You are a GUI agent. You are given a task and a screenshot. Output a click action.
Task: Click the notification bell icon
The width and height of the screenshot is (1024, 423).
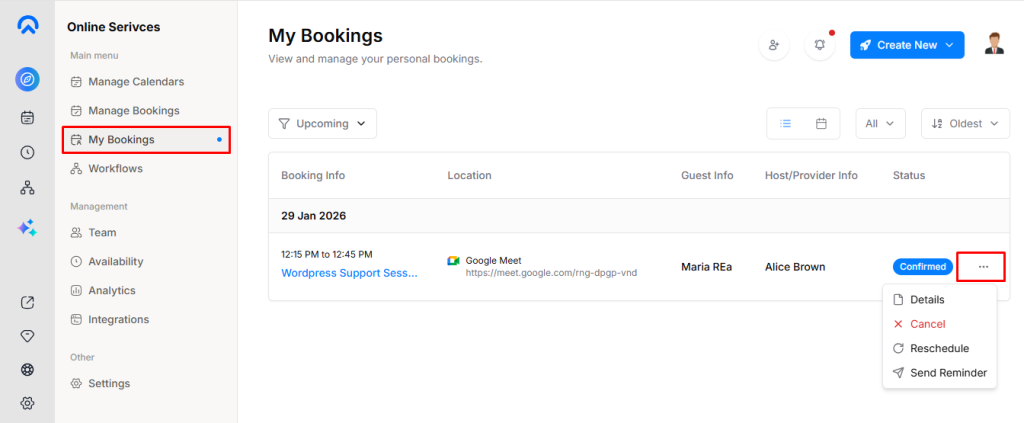coord(820,45)
